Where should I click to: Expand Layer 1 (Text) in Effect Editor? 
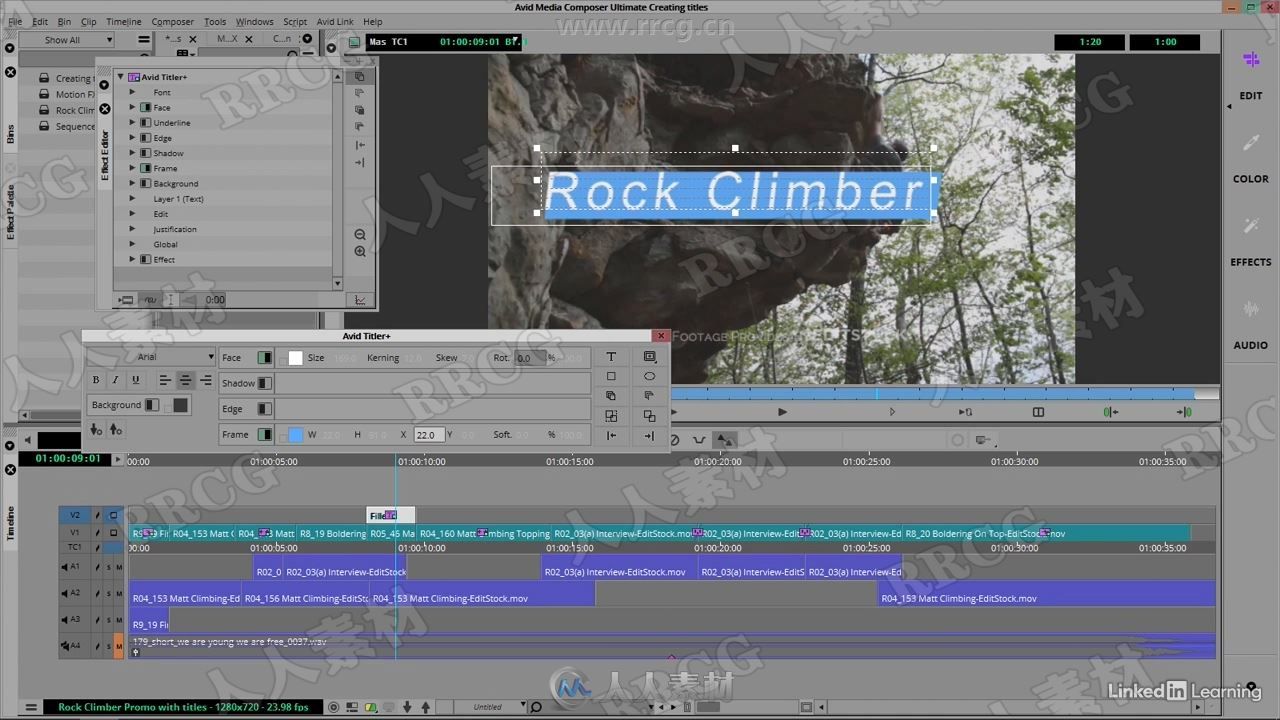click(132, 199)
